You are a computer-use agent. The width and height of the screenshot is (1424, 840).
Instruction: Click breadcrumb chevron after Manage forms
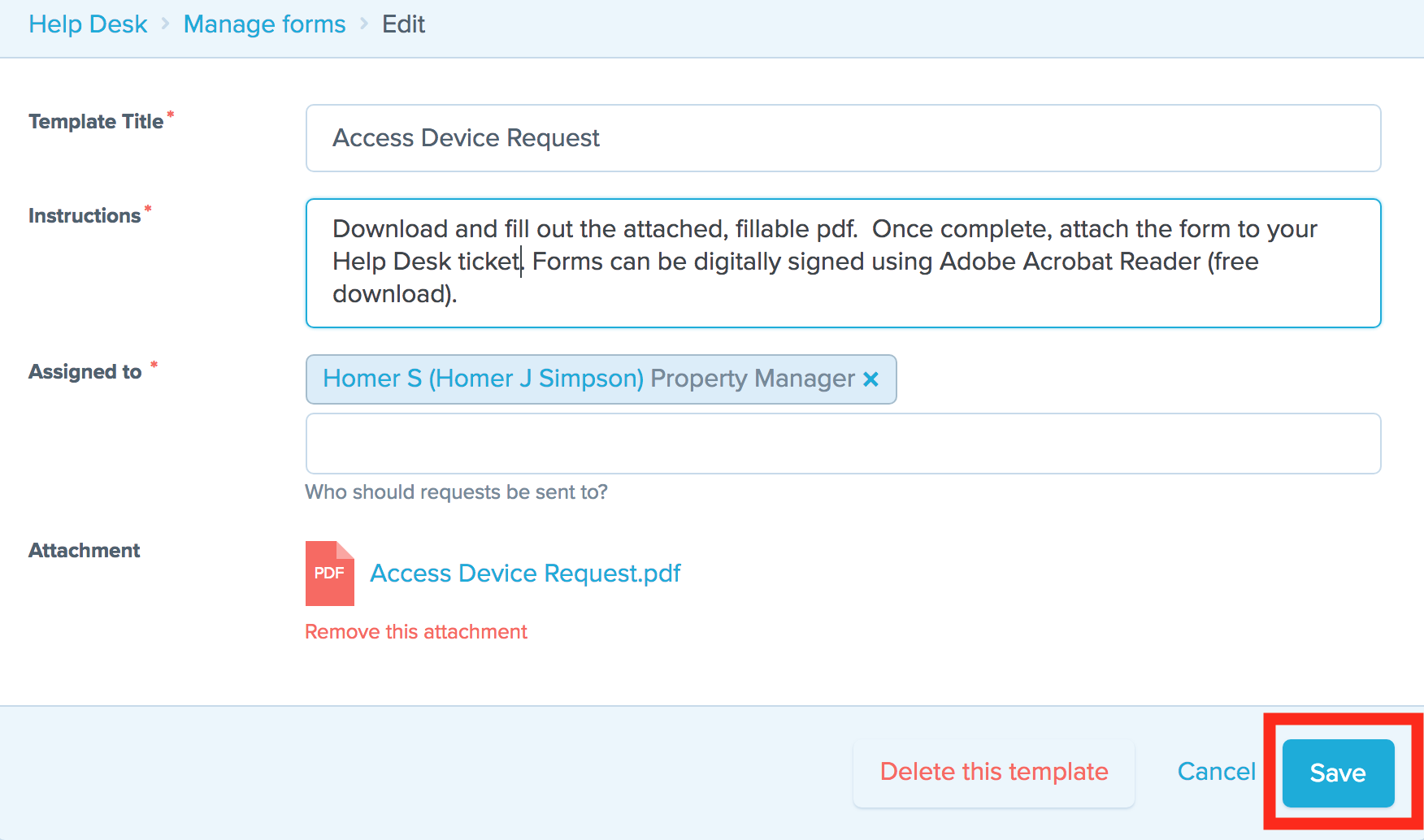(x=364, y=24)
